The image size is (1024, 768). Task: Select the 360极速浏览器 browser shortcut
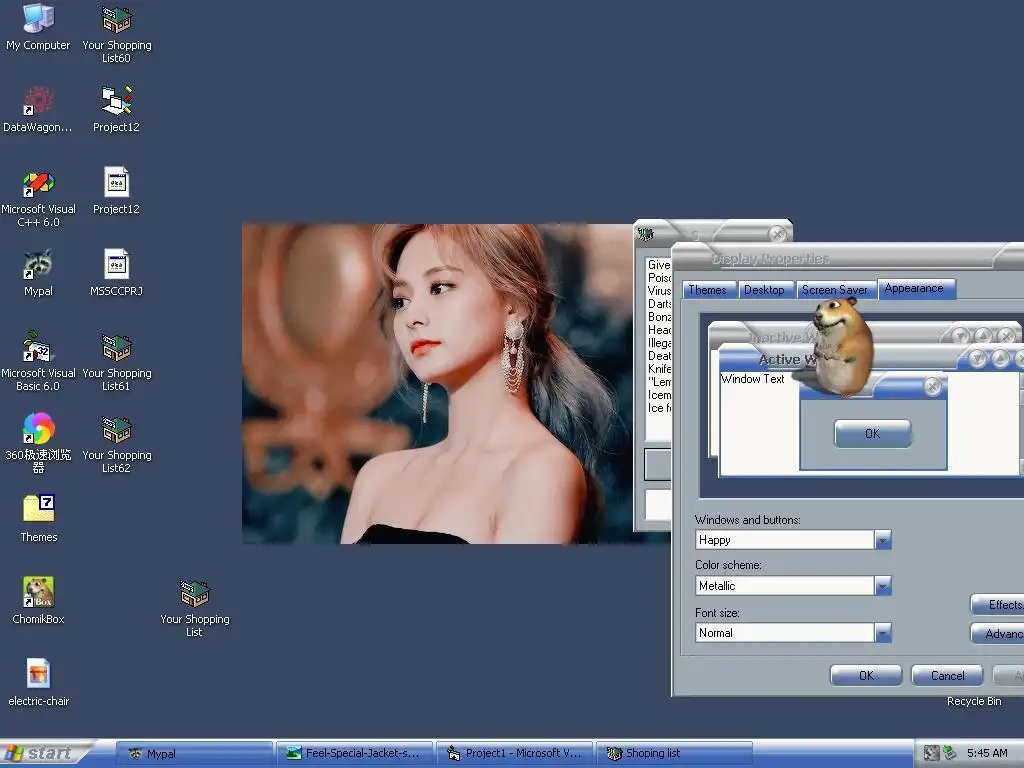(x=38, y=442)
